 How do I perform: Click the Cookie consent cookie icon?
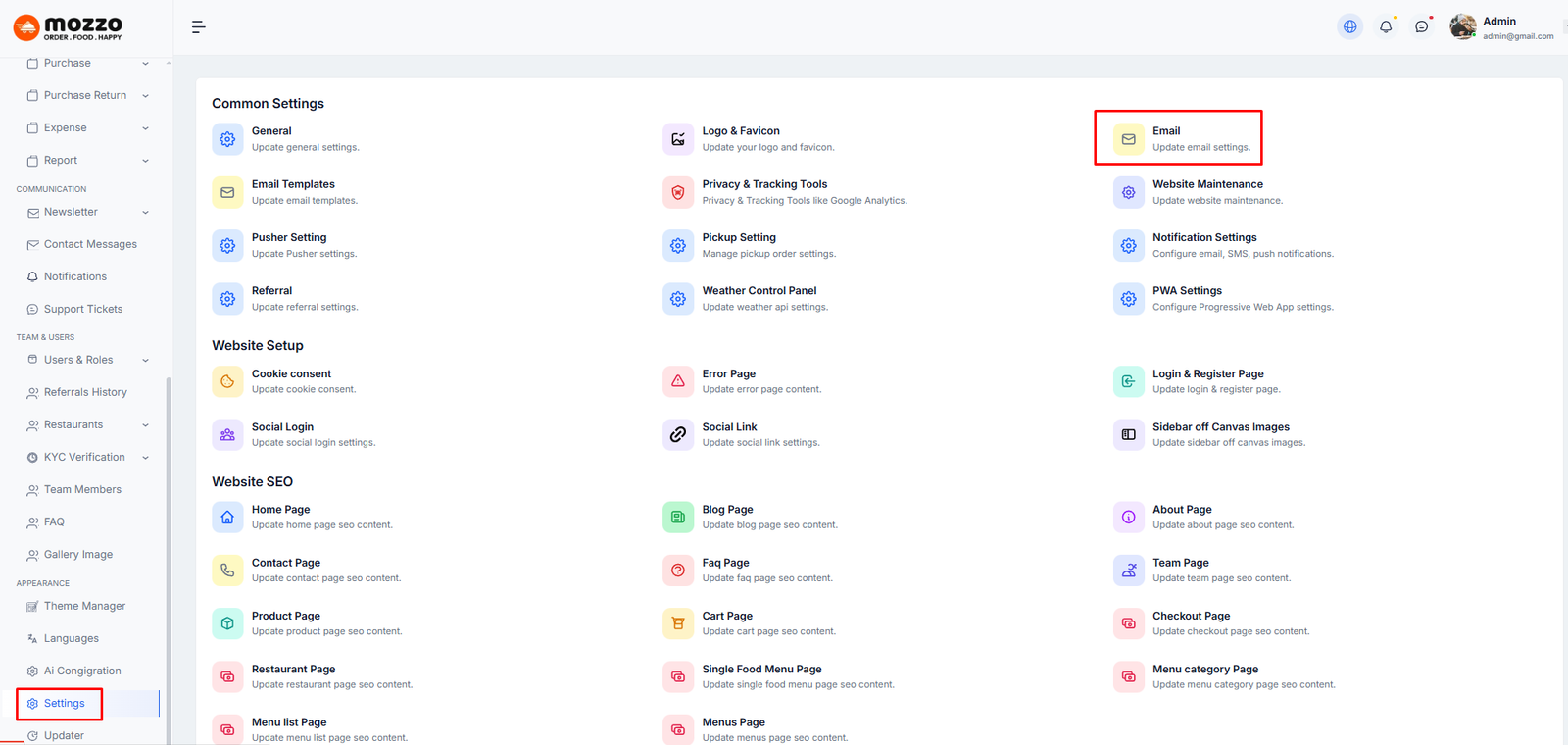click(227, 381)
